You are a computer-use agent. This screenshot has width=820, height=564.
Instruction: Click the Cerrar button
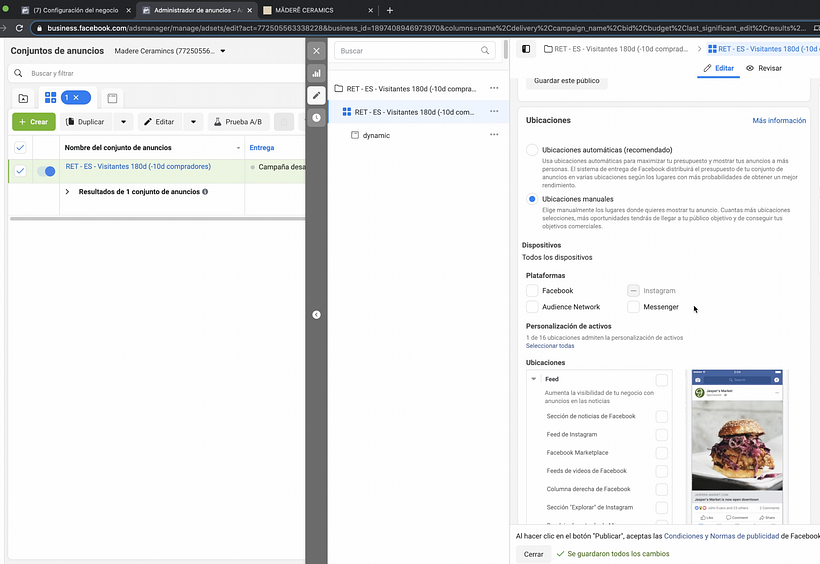(533, 554)
